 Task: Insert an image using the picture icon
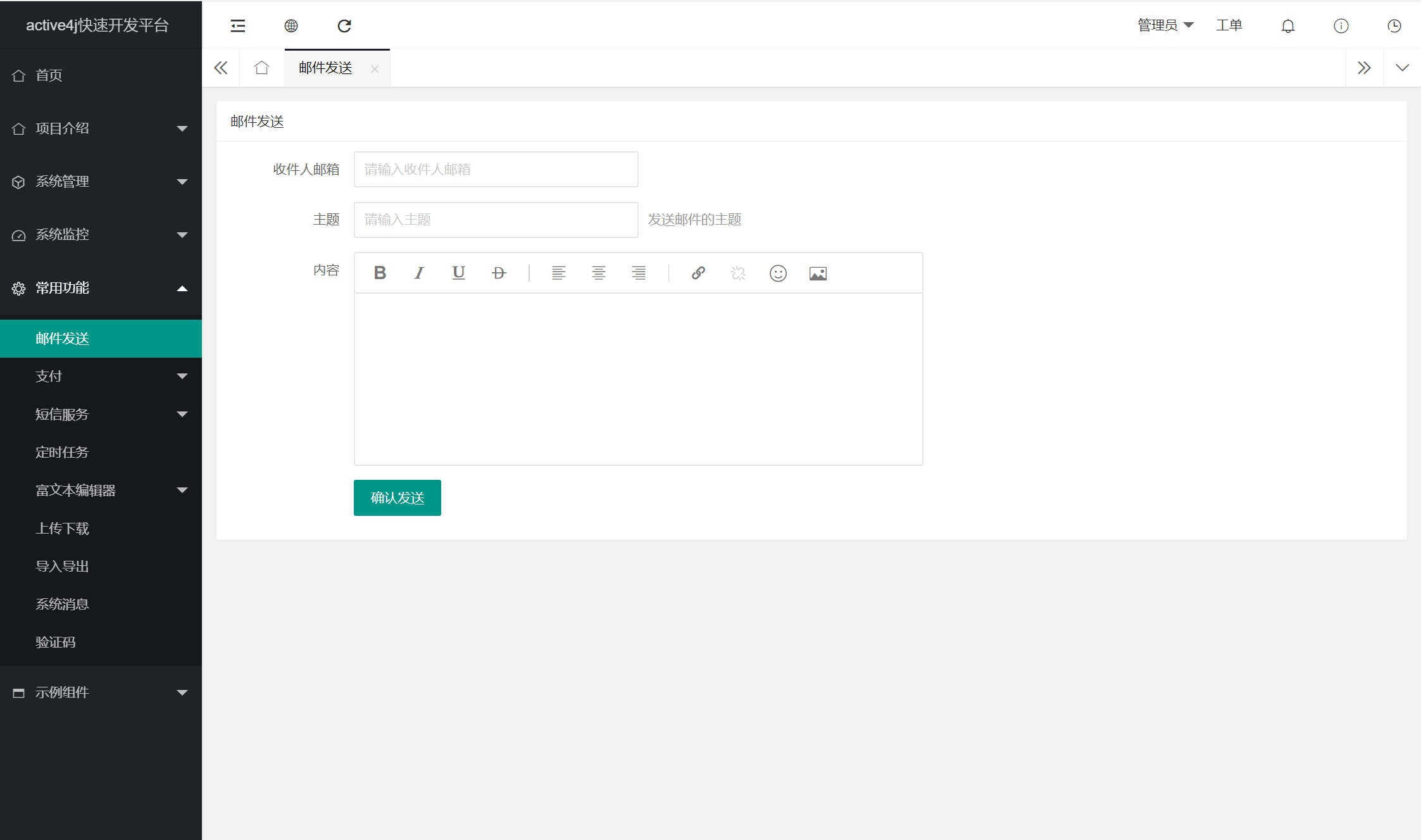(x=818, y=273)
